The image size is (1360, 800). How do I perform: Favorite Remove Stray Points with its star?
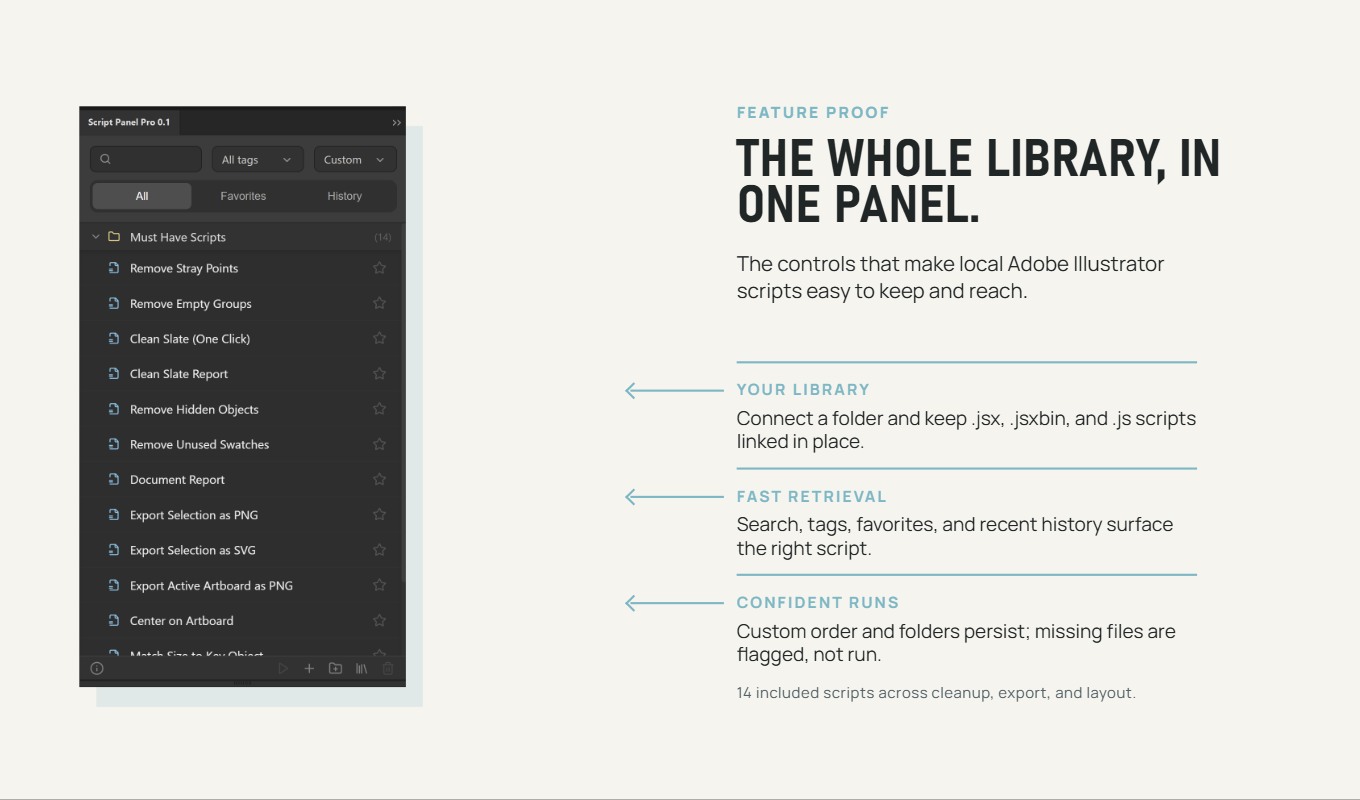point(379,268)
